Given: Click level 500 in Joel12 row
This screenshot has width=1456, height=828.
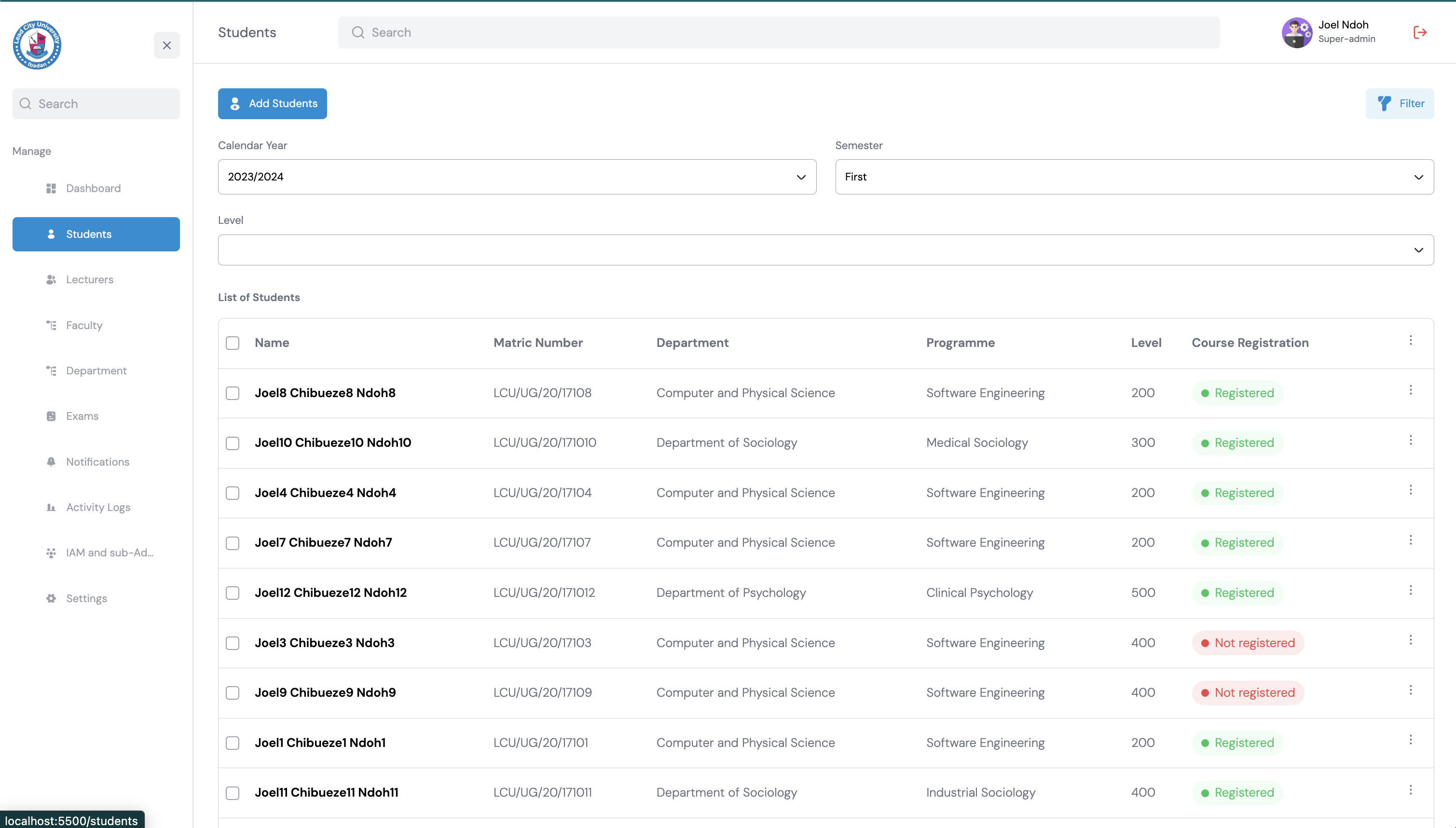Looking at the screenshot, I should (1143, 593).
